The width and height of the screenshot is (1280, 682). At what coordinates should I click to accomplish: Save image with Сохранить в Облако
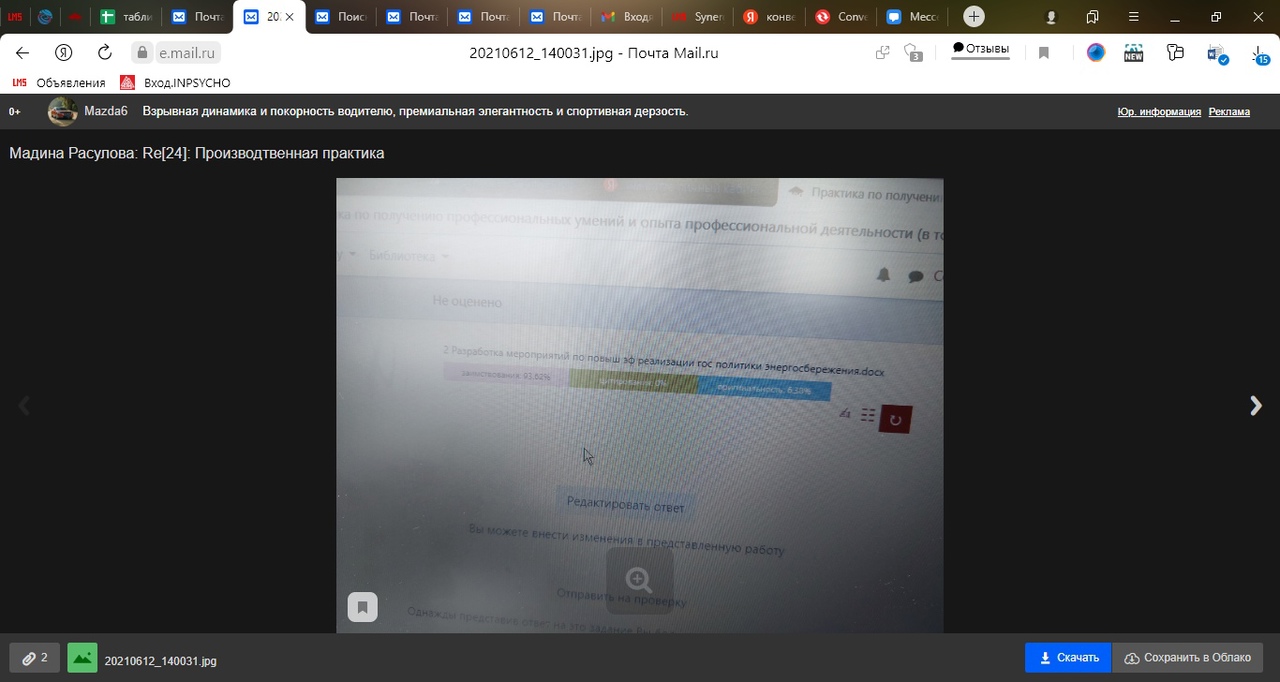(1187, 658)
